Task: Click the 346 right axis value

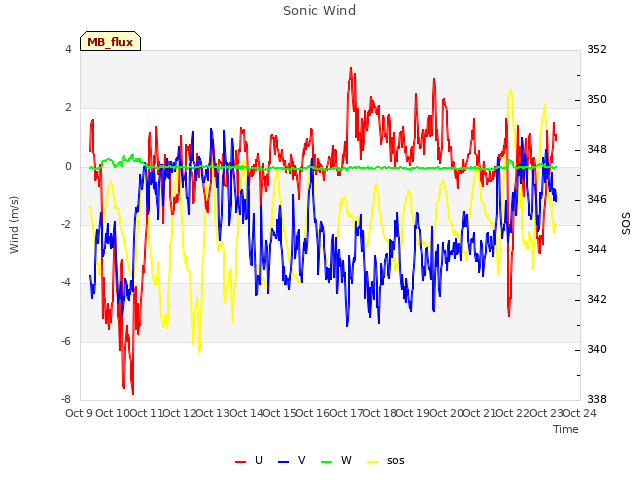Action: (x=597, y=199)
